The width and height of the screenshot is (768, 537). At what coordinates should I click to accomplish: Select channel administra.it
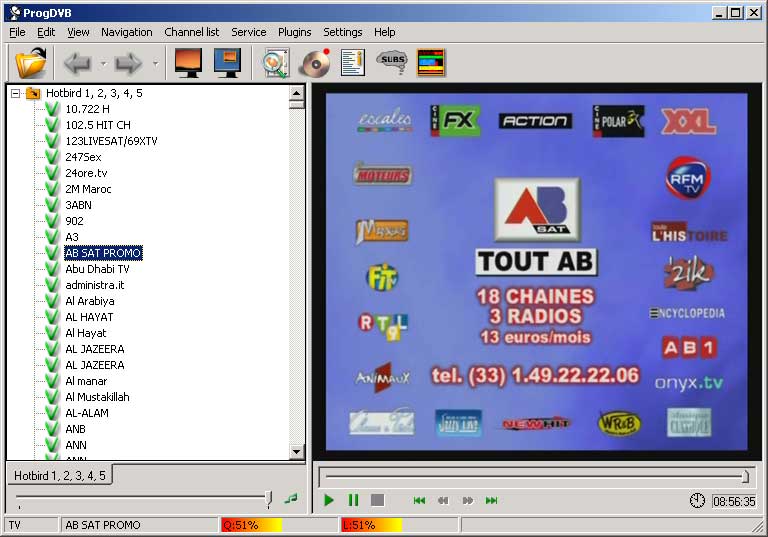95,285
